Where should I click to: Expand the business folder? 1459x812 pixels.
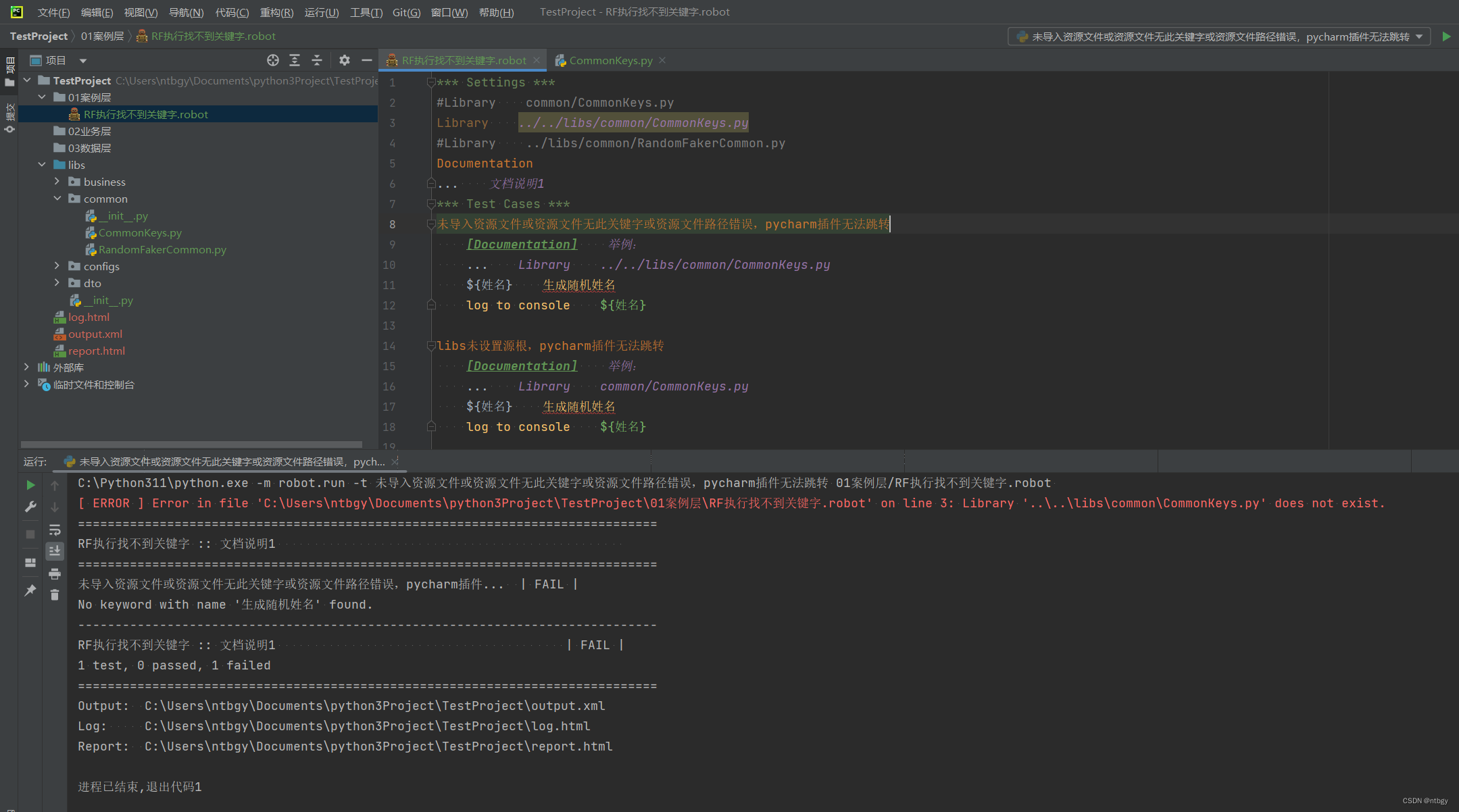(x=57, y=182)
